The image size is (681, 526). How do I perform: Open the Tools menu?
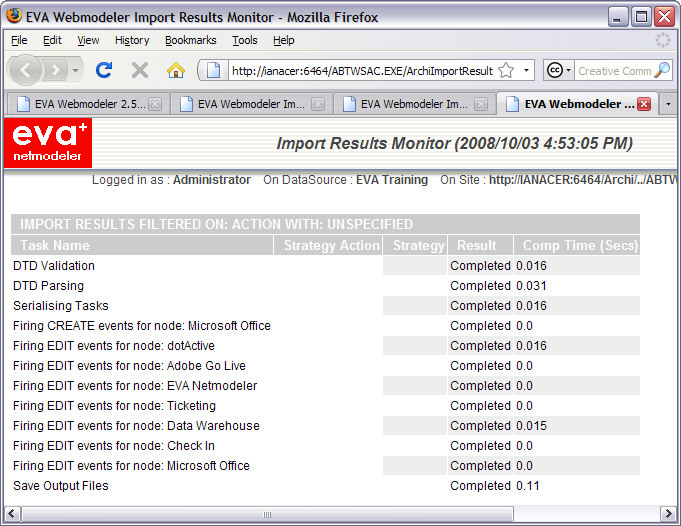pyautogui.click(x=244, y=40)
